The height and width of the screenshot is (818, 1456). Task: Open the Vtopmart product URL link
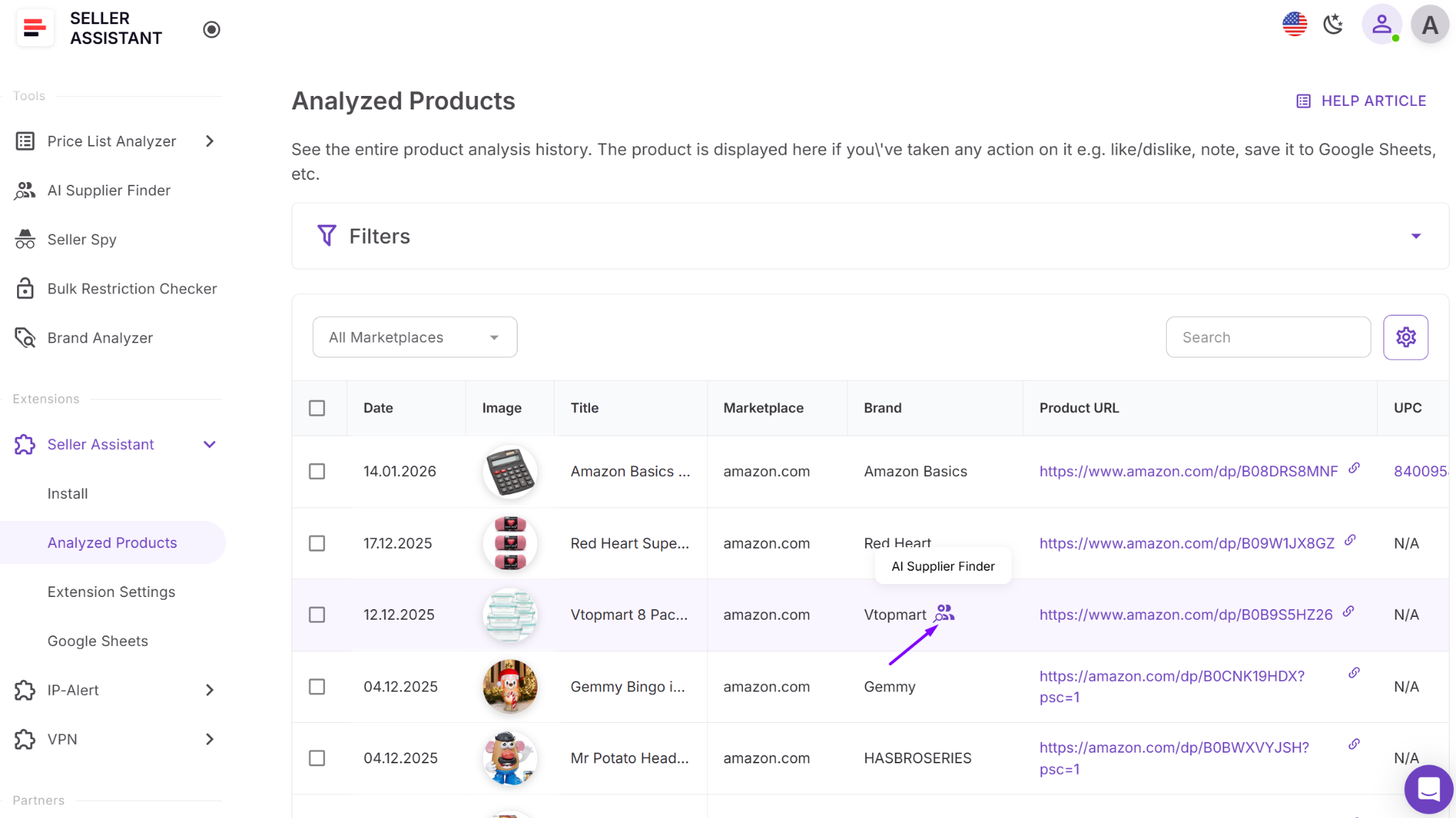[x=1186, y=614]
